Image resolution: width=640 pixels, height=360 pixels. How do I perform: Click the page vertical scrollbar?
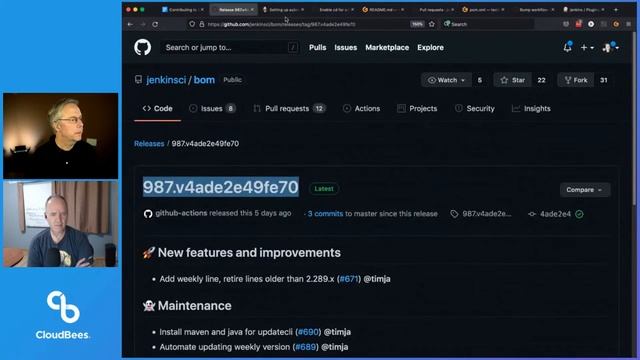coord(634,118)
